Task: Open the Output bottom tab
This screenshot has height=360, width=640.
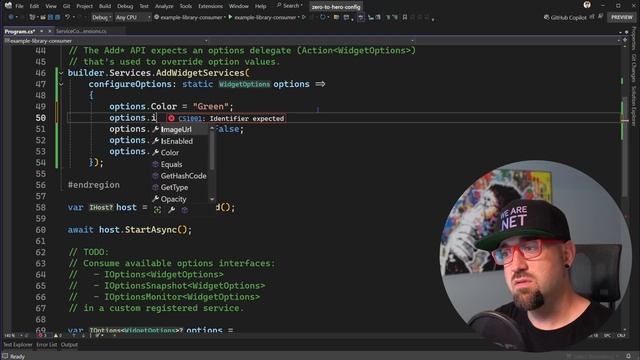Action: (x=69, y=345)
